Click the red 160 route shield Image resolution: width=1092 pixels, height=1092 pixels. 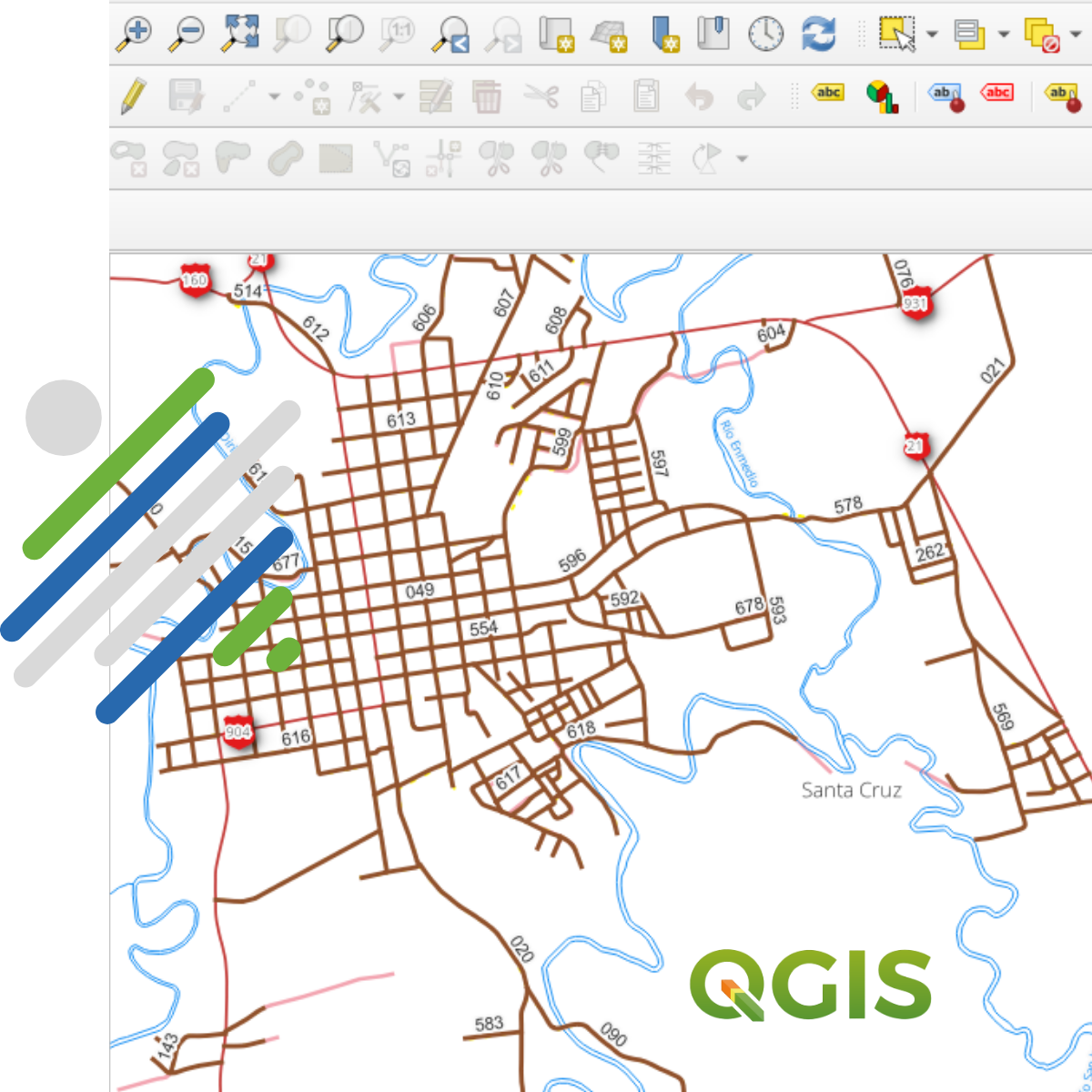[195, 280]
